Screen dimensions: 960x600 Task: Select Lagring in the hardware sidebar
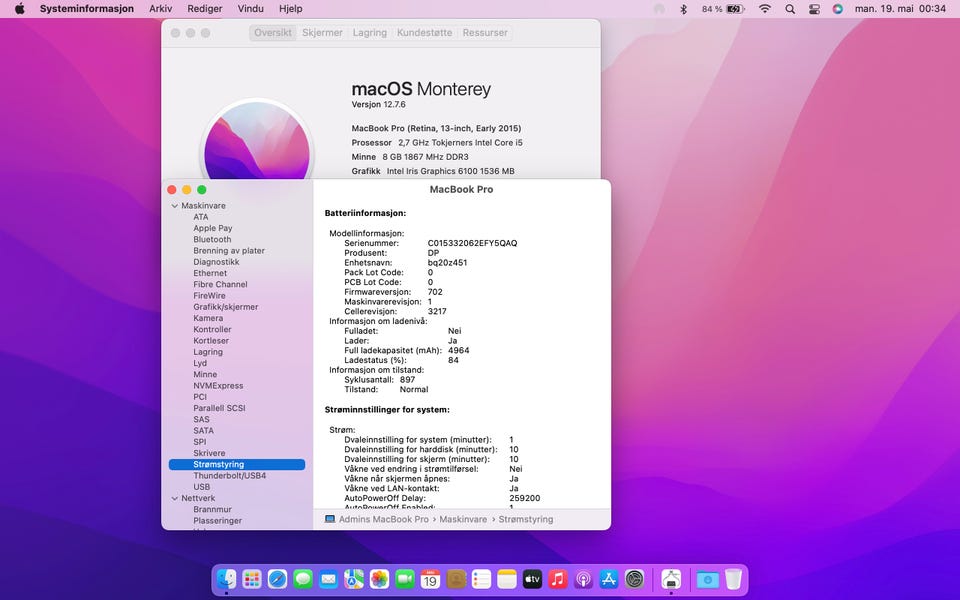pos(208,352)
